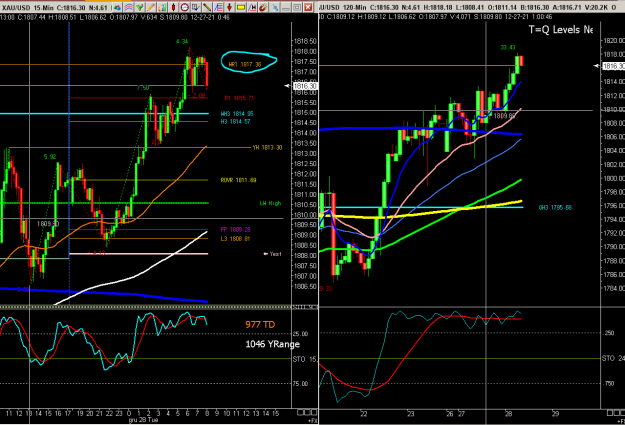
Task: Click the 'gru 28 Tue' date label
Action: point(144,420)
